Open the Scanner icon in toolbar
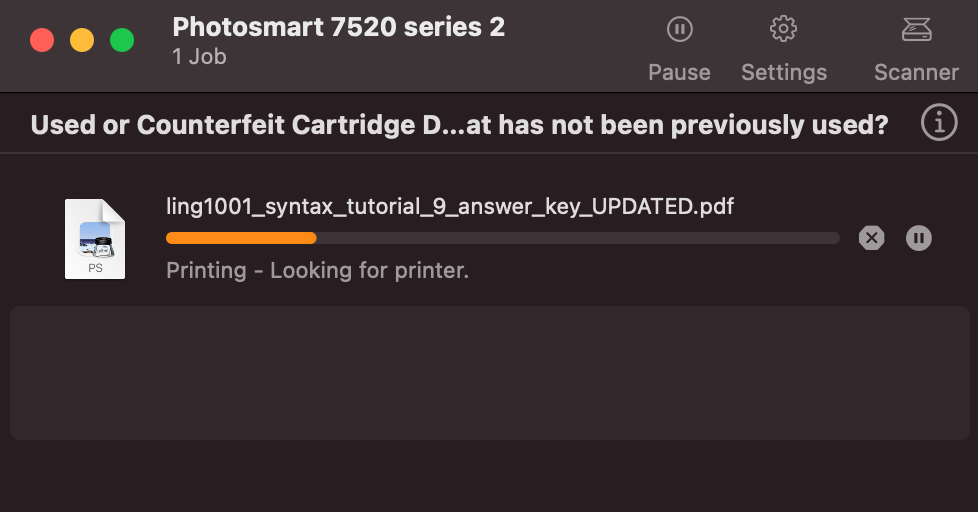The height and width of the screenshot is (512, 978). click(916, 30)
